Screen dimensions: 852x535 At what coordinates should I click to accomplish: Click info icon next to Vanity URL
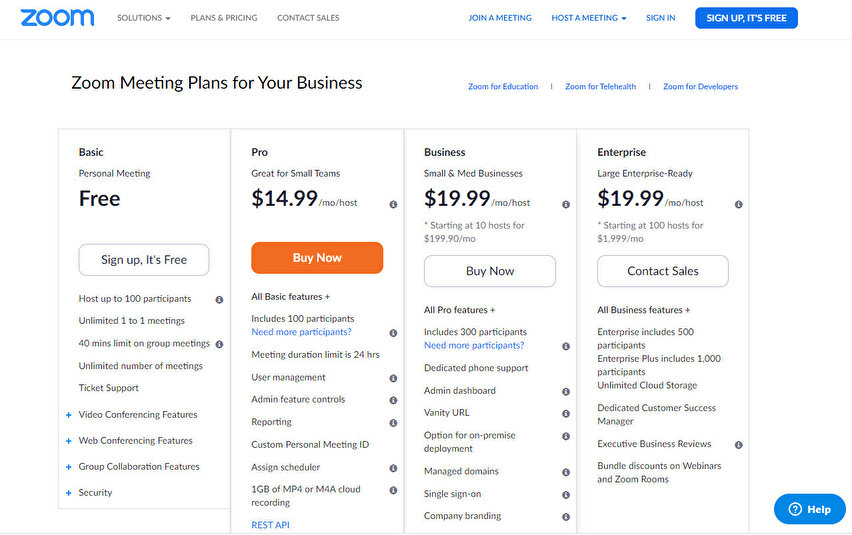(x=566, y=413)
